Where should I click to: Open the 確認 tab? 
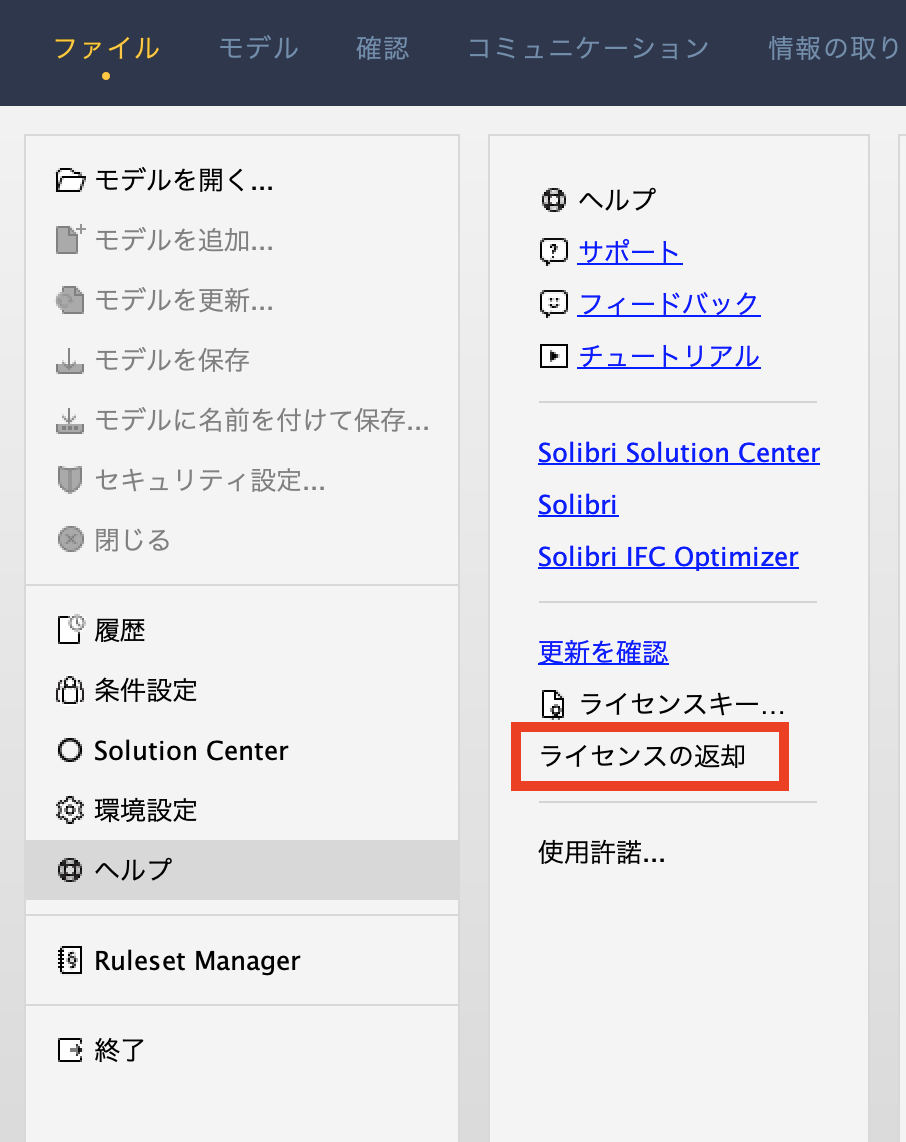coord(382,48)
